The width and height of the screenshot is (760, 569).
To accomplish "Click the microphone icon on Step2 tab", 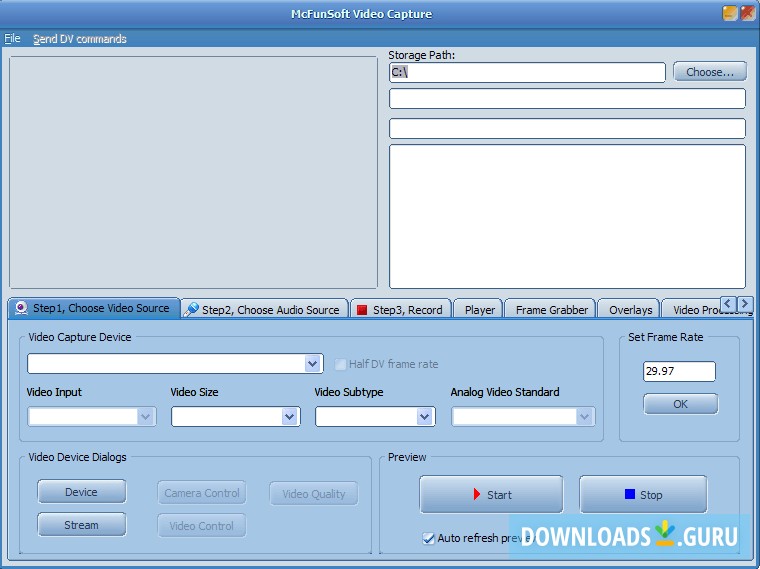I will tap(191, 309).
